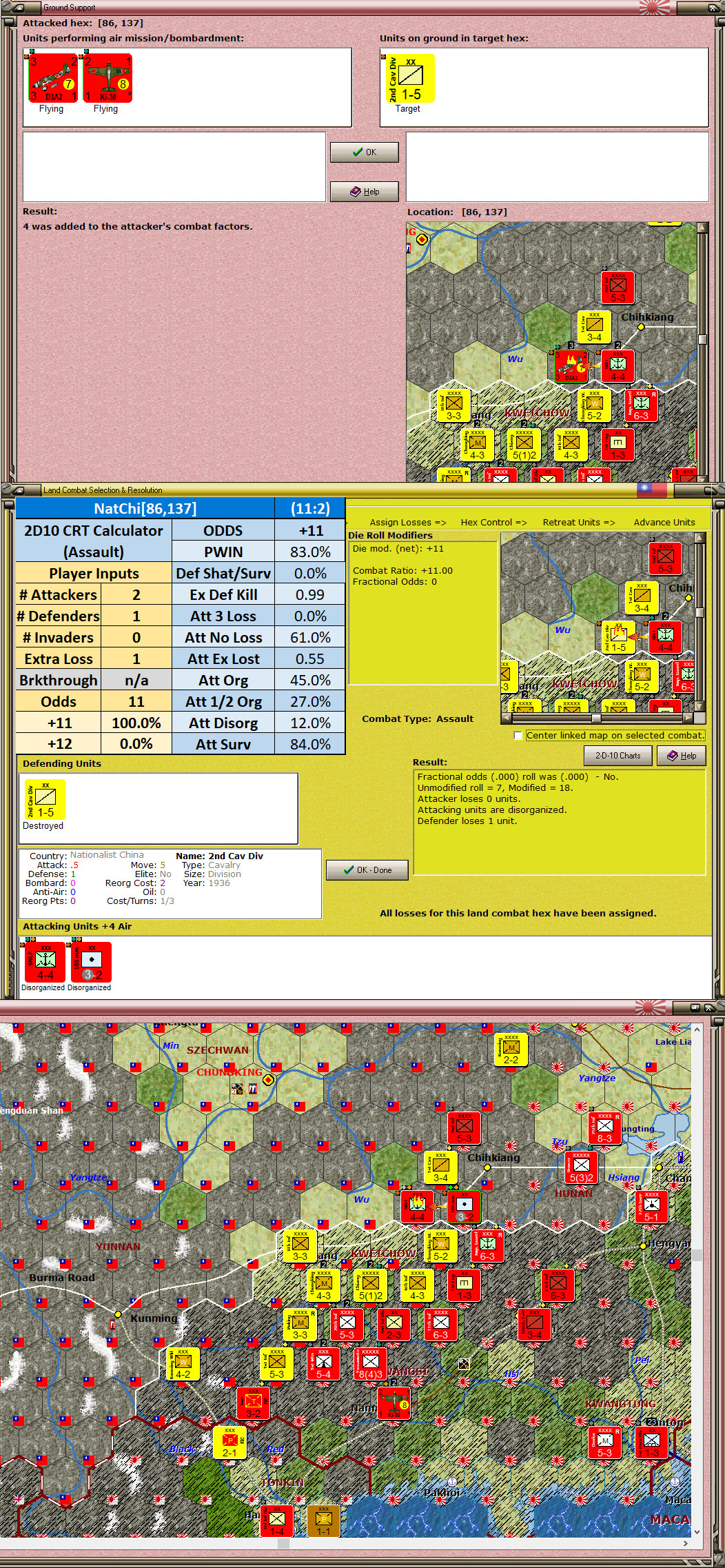Select the disorganized 3-2 attacking artillery unit
Screen dimensions: 725x1568
pos(91,962)
